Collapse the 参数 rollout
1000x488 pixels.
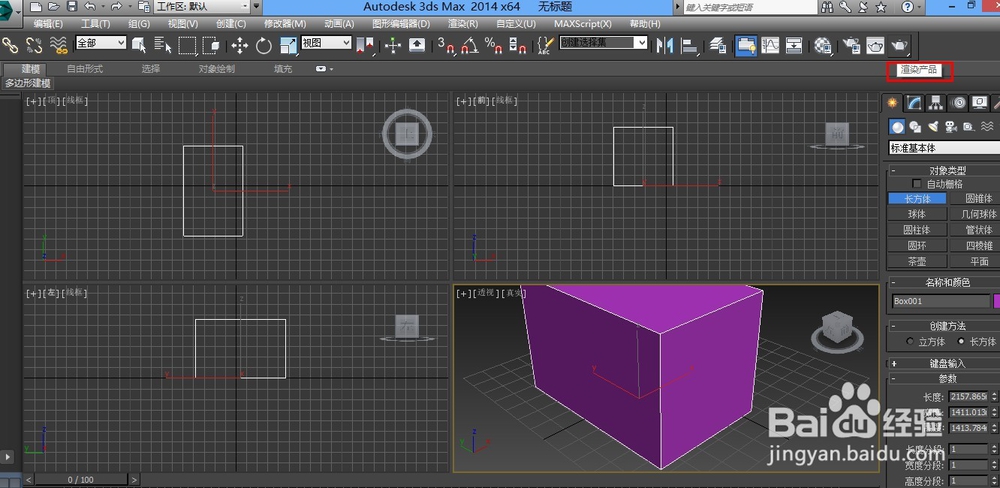(x=944, y=378)
